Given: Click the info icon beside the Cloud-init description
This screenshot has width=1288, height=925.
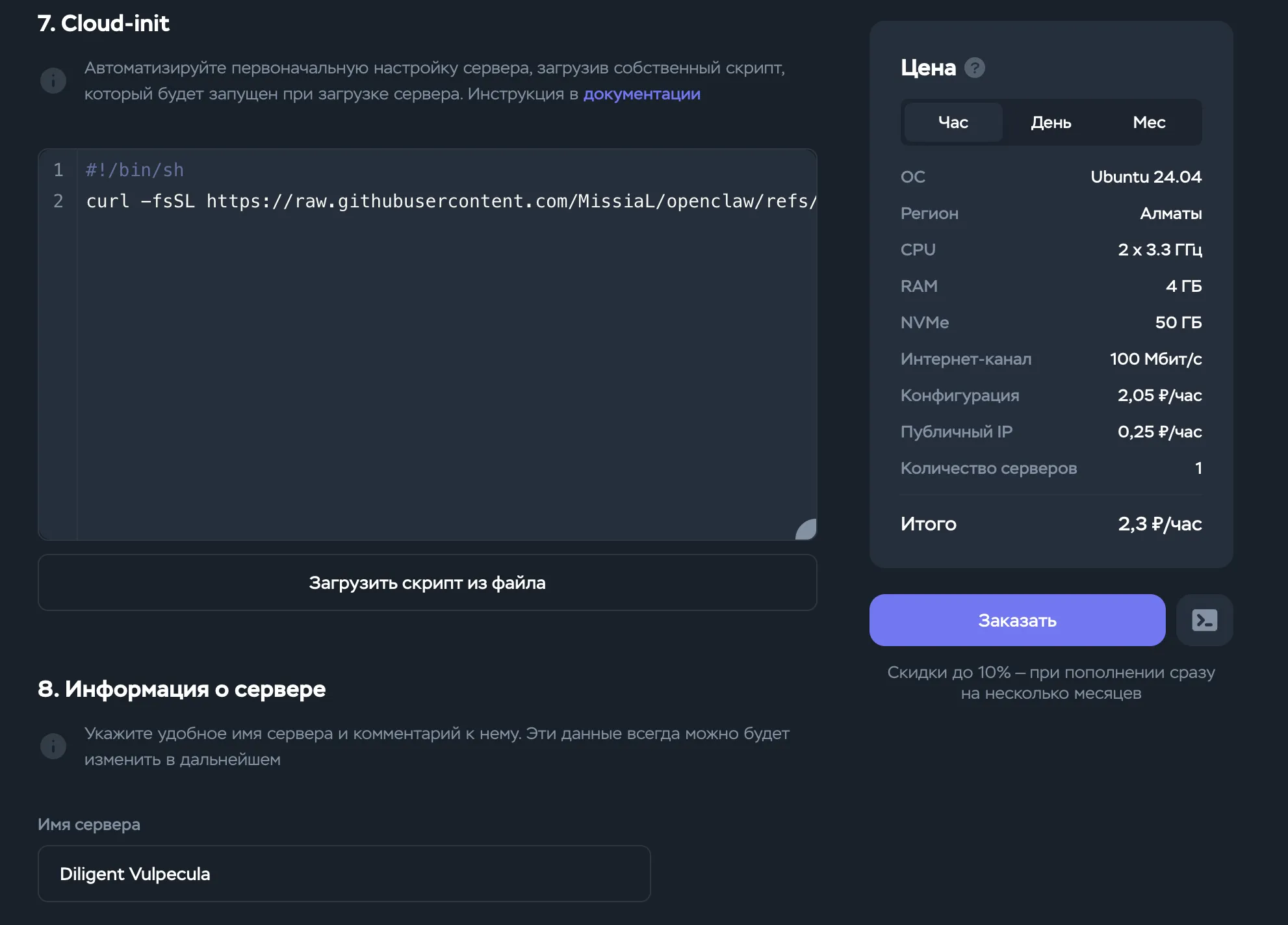Looking at the screenshot, I should point(53,80).
